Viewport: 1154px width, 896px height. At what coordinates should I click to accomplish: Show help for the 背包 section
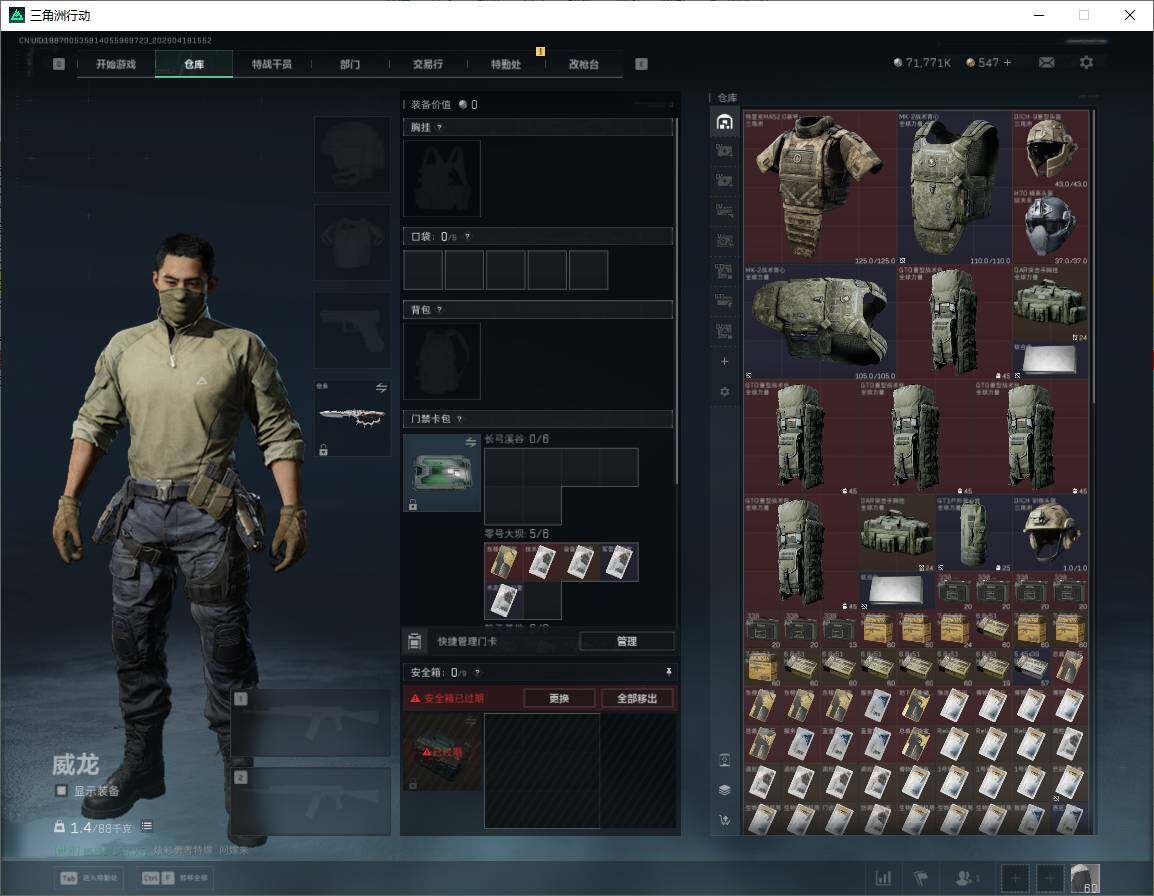(439, 310)
